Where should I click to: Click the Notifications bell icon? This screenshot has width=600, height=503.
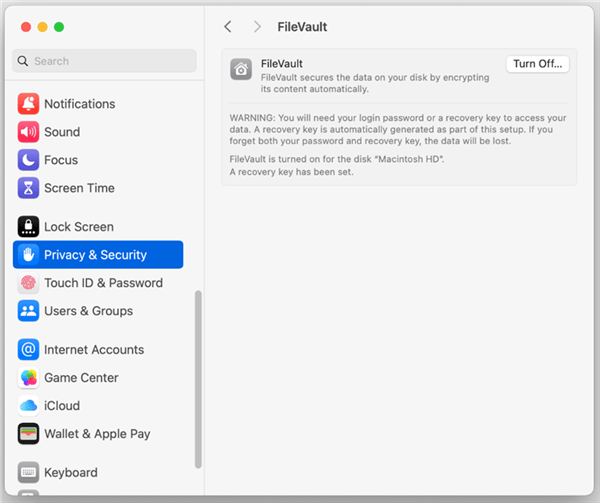tap(28, 104)
